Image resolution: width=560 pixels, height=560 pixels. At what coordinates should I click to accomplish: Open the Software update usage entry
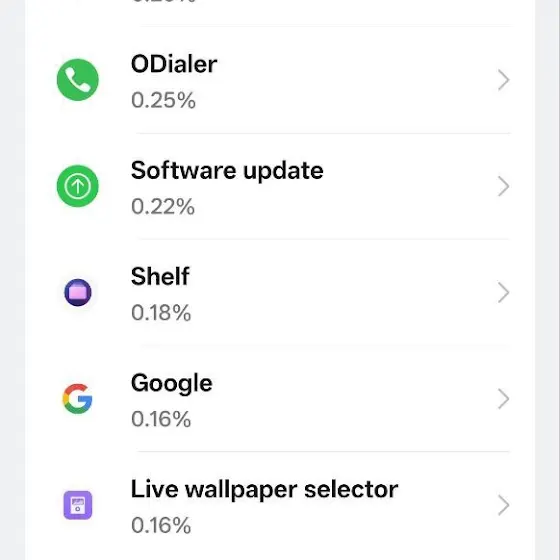[280, 186]
